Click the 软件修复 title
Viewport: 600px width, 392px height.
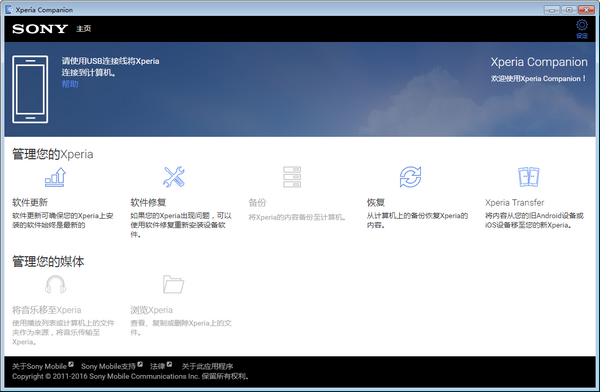coord(148,203)
